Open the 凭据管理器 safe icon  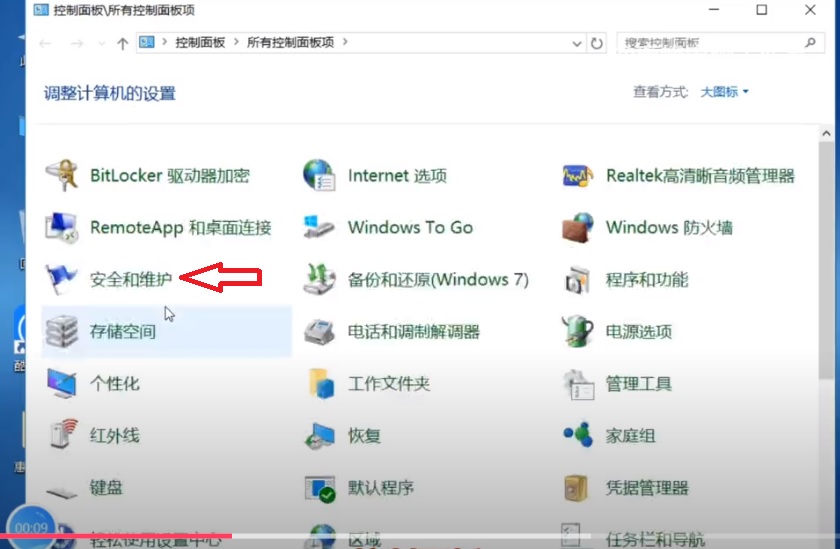click(577, 488)
